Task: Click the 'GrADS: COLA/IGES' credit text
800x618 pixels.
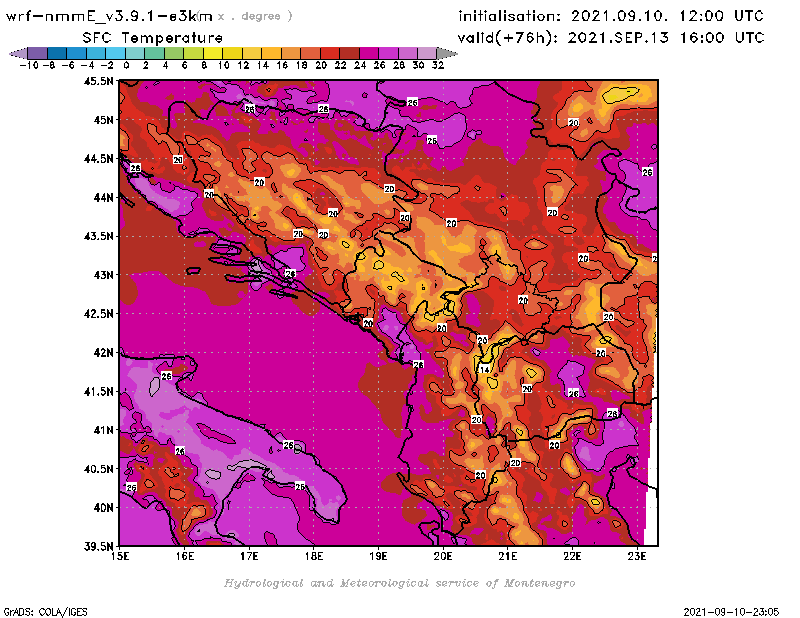Action: point(45,612)
